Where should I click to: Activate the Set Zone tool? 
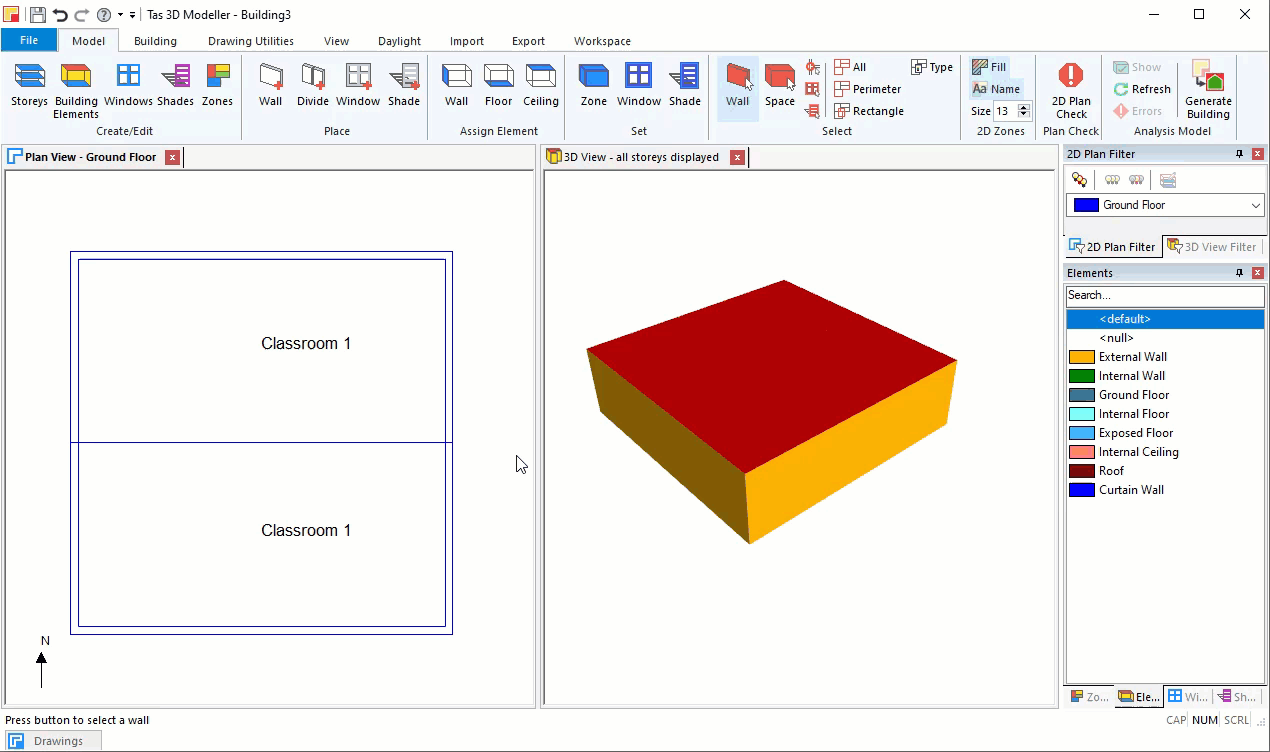tap(594, 85)
